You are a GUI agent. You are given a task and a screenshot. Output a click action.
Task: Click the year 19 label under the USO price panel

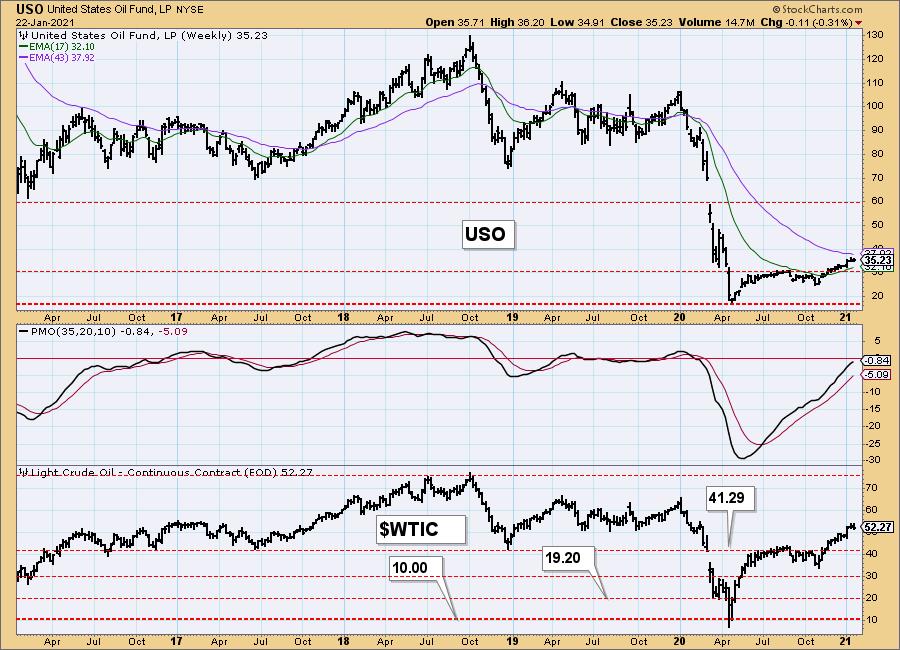(x=512, y=318)
